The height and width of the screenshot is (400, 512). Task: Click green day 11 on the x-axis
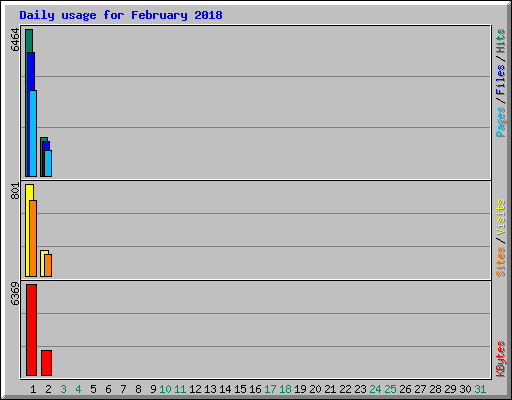(x=180, y=389)
